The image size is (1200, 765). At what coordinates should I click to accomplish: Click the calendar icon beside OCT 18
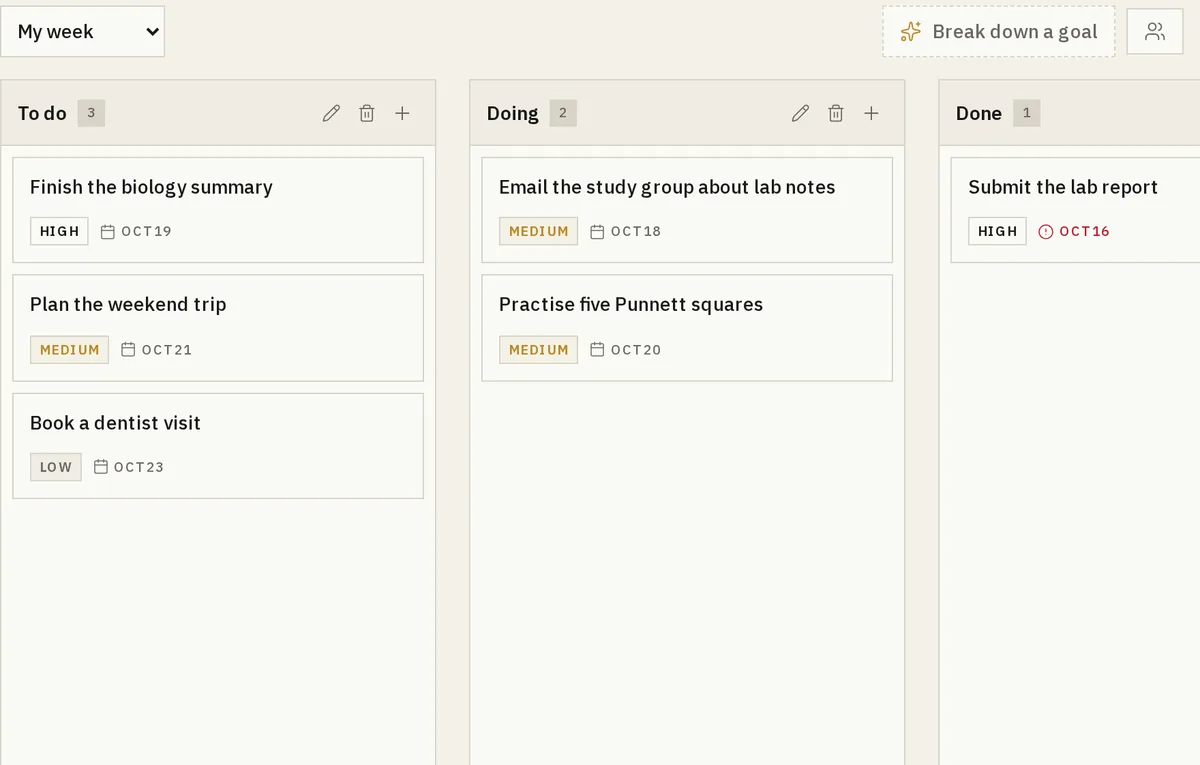(597, 231)
